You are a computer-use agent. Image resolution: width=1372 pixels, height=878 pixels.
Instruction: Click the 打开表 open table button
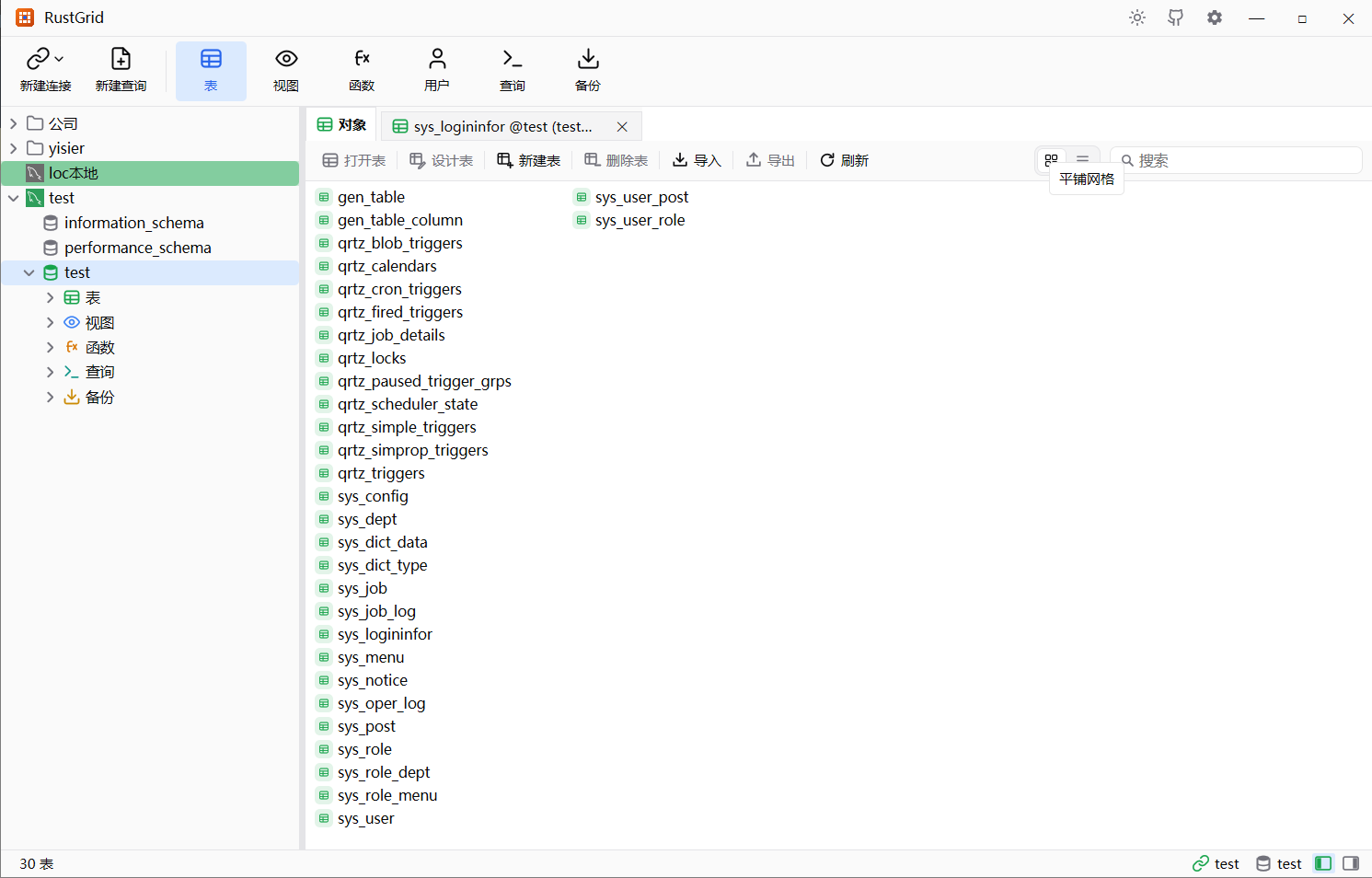(354, 160)
